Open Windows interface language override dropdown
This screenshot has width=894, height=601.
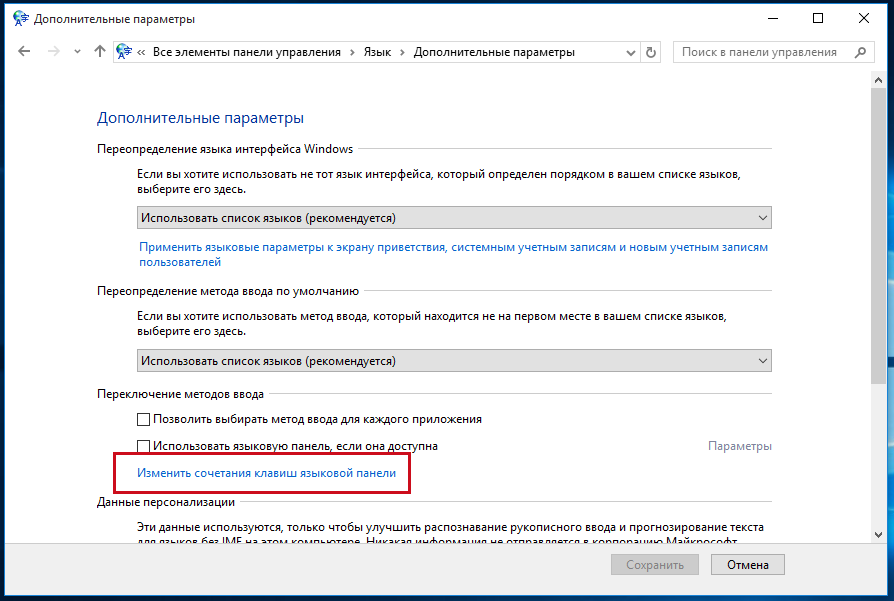coord(454,218)
